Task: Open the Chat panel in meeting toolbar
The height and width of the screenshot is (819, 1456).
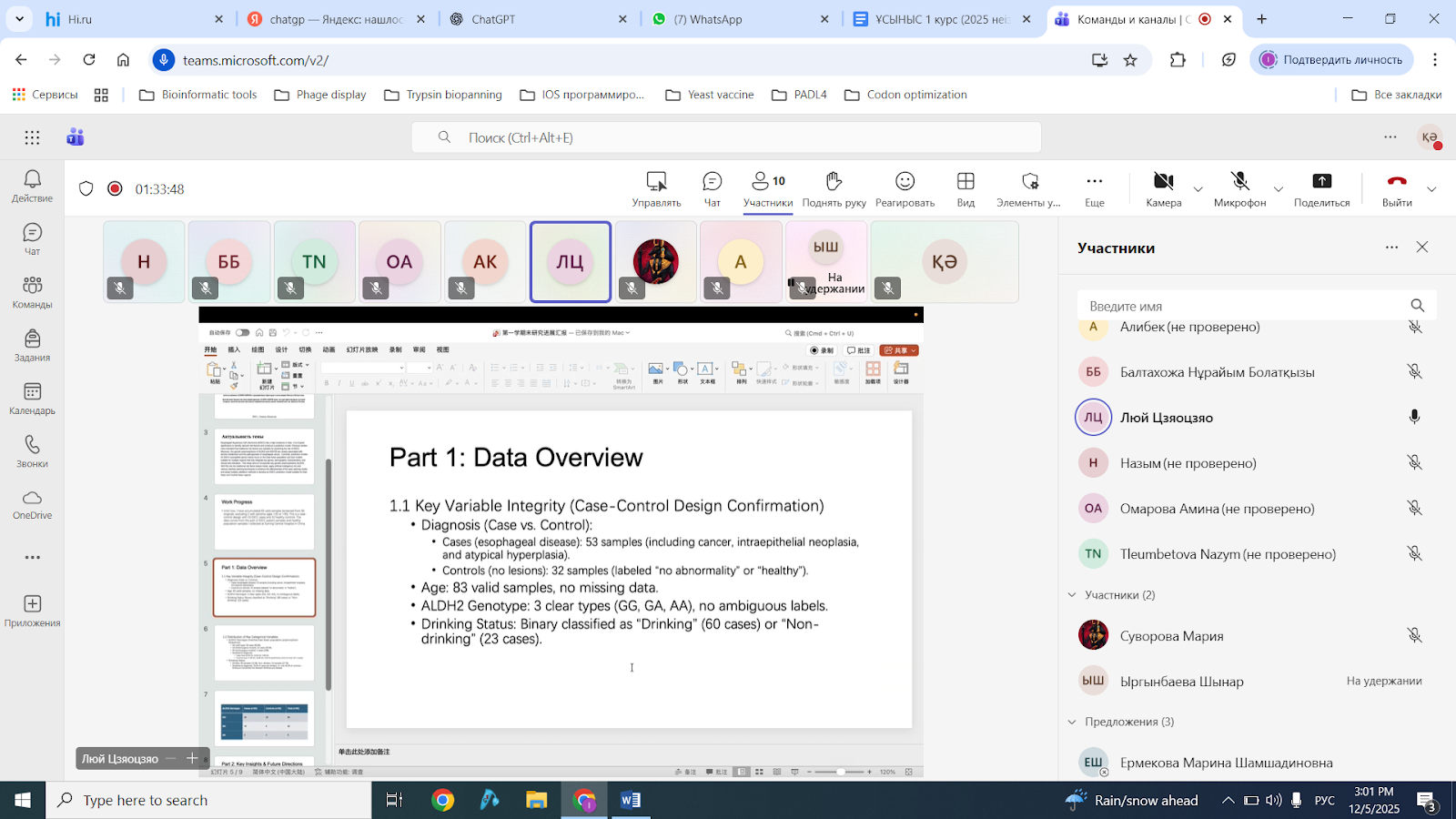Action: [712, 188]
